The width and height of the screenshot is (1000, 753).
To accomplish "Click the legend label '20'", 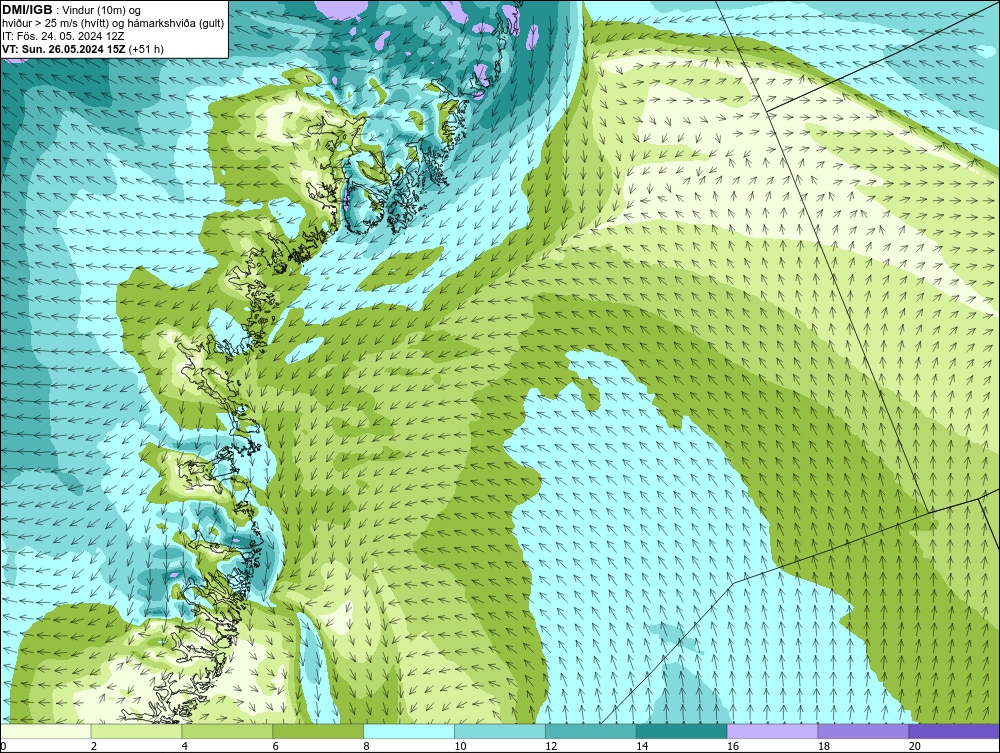I will coord(915,746).
